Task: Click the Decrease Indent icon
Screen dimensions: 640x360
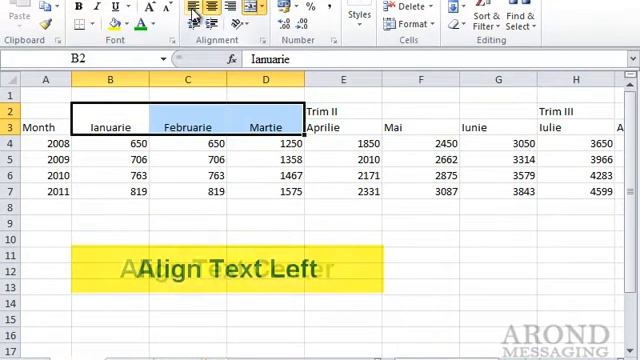Action: (x=194, y=24)
